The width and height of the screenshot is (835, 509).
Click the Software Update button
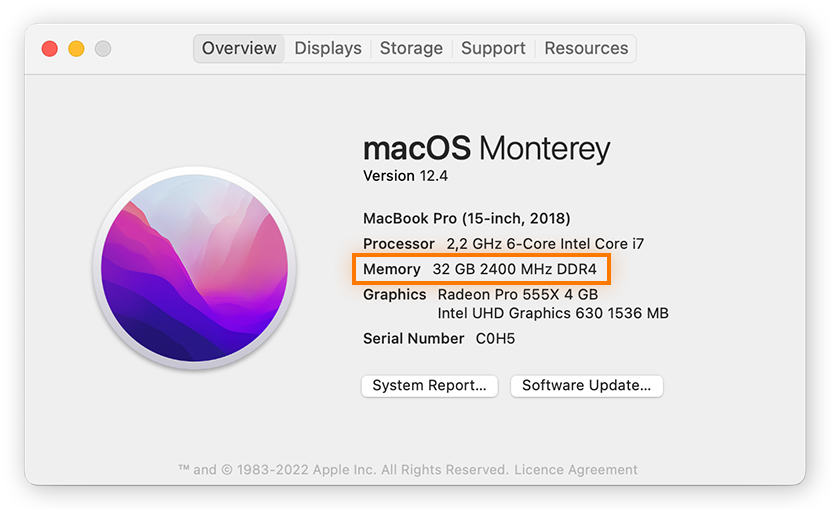pyautogui.click(x=586, y=385)
